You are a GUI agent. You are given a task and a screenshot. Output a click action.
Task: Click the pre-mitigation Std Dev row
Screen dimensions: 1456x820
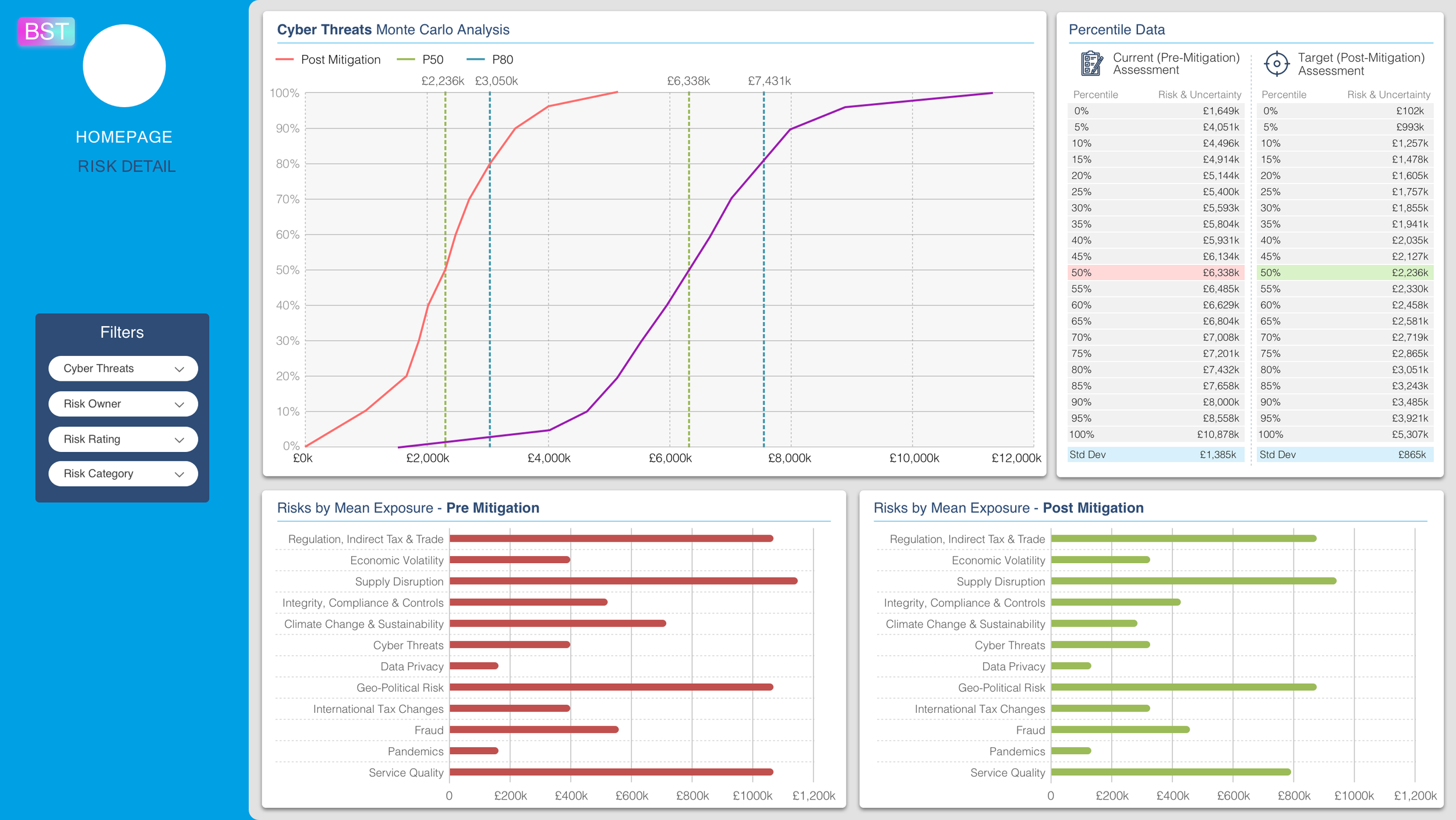(x=1155, y=454)
